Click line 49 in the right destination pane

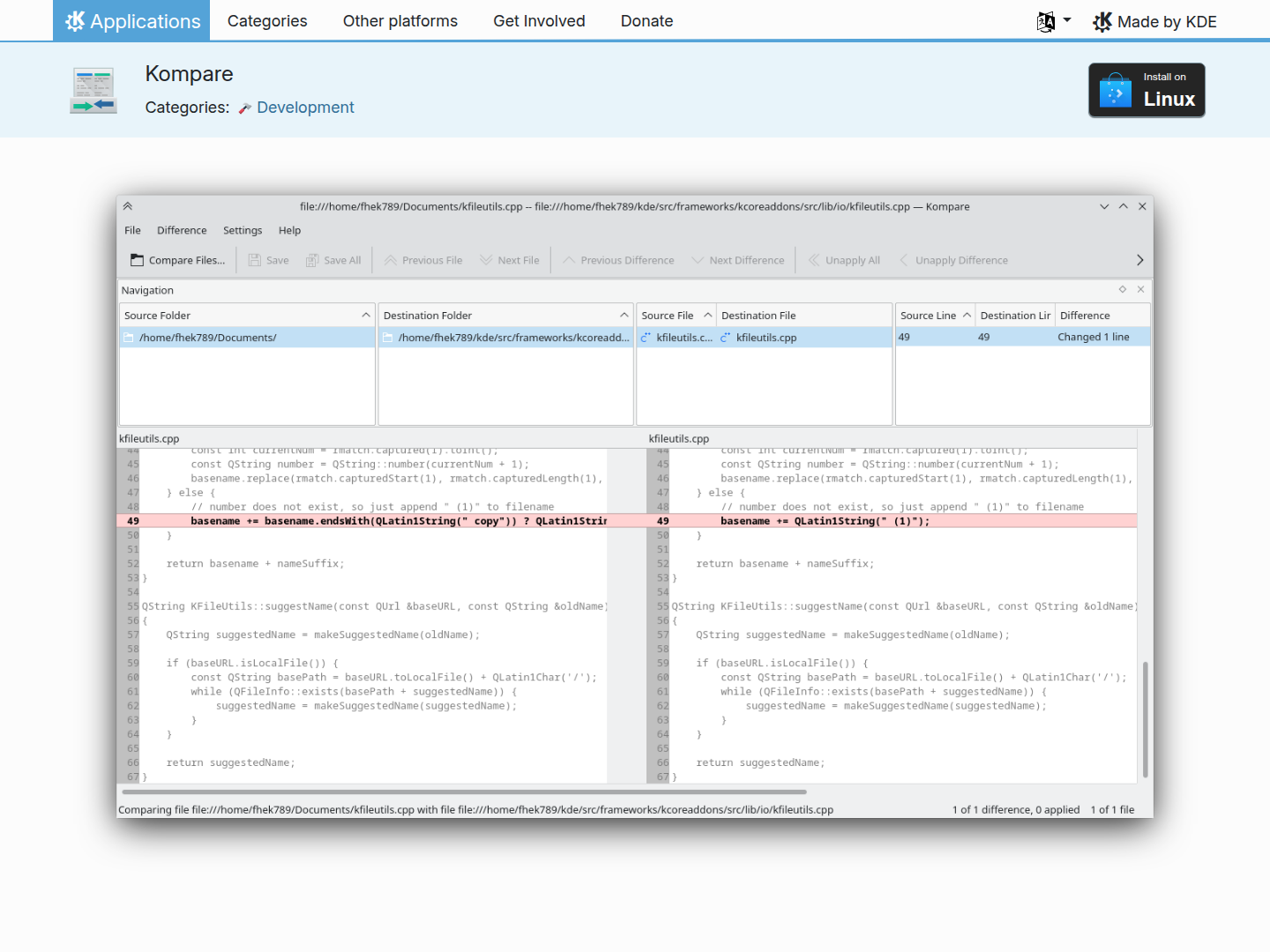[x=892, y=521]
